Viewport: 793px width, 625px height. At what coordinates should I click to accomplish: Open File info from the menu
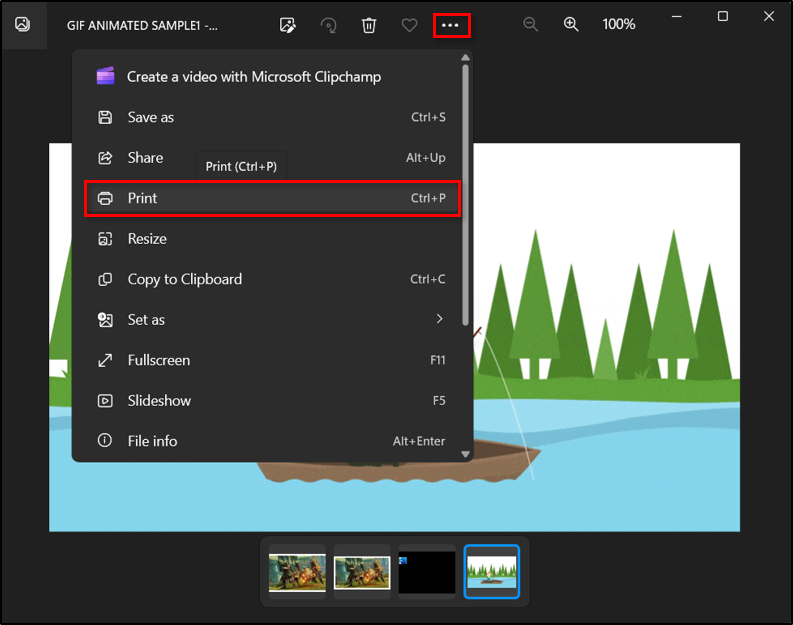[272, 441]
